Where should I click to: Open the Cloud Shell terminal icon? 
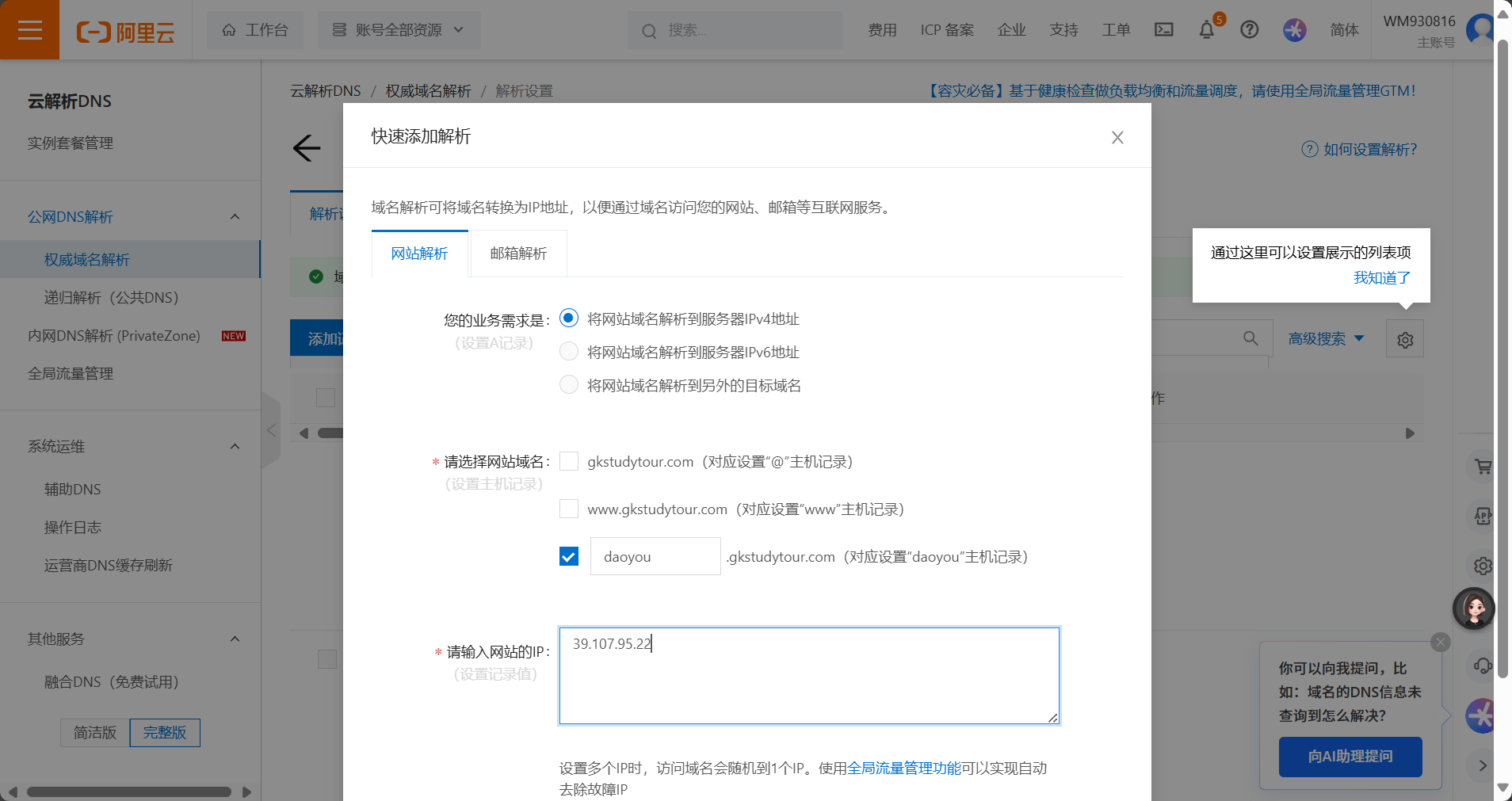tap(1163, 30)
